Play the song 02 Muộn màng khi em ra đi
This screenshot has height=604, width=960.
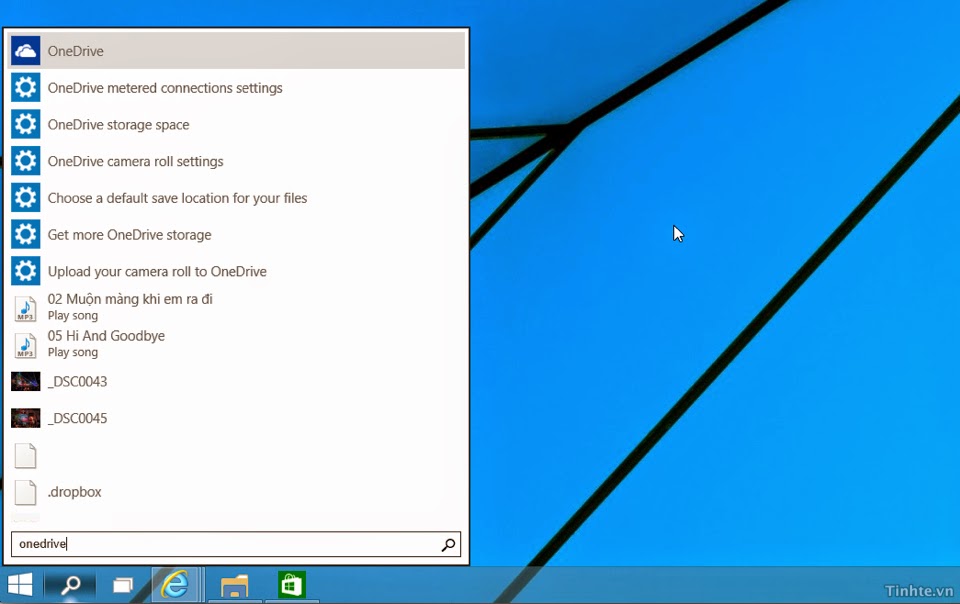pos(130,307)
